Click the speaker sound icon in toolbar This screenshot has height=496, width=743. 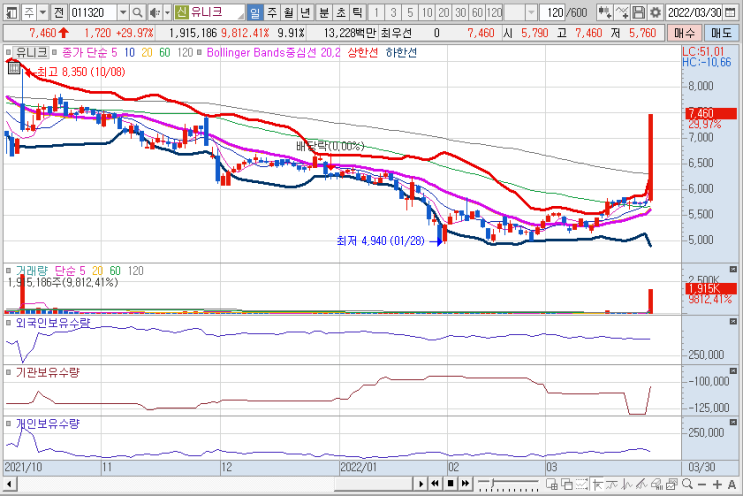point(155,12)
